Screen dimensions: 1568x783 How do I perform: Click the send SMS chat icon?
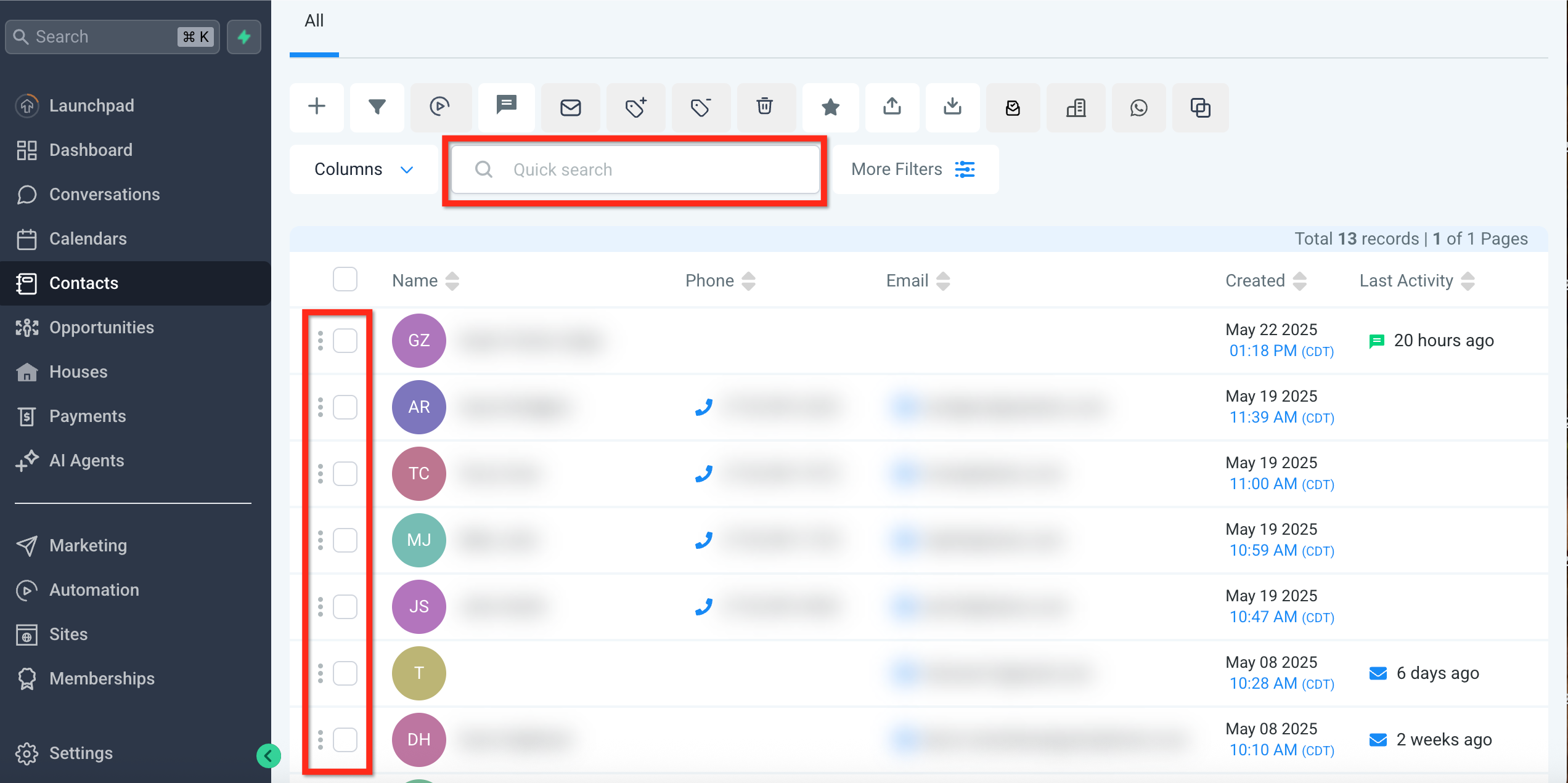[507, 106]
